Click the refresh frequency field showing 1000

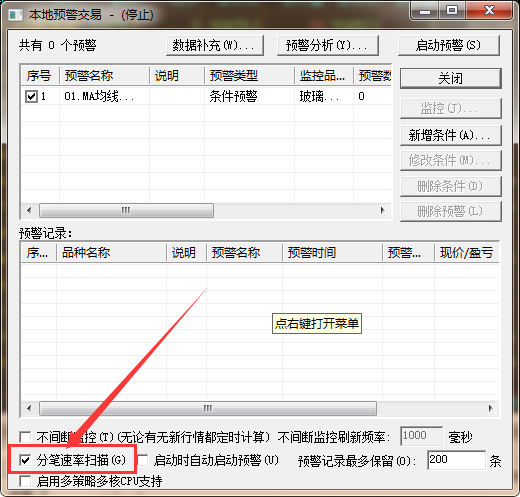(x=422, y=436)
